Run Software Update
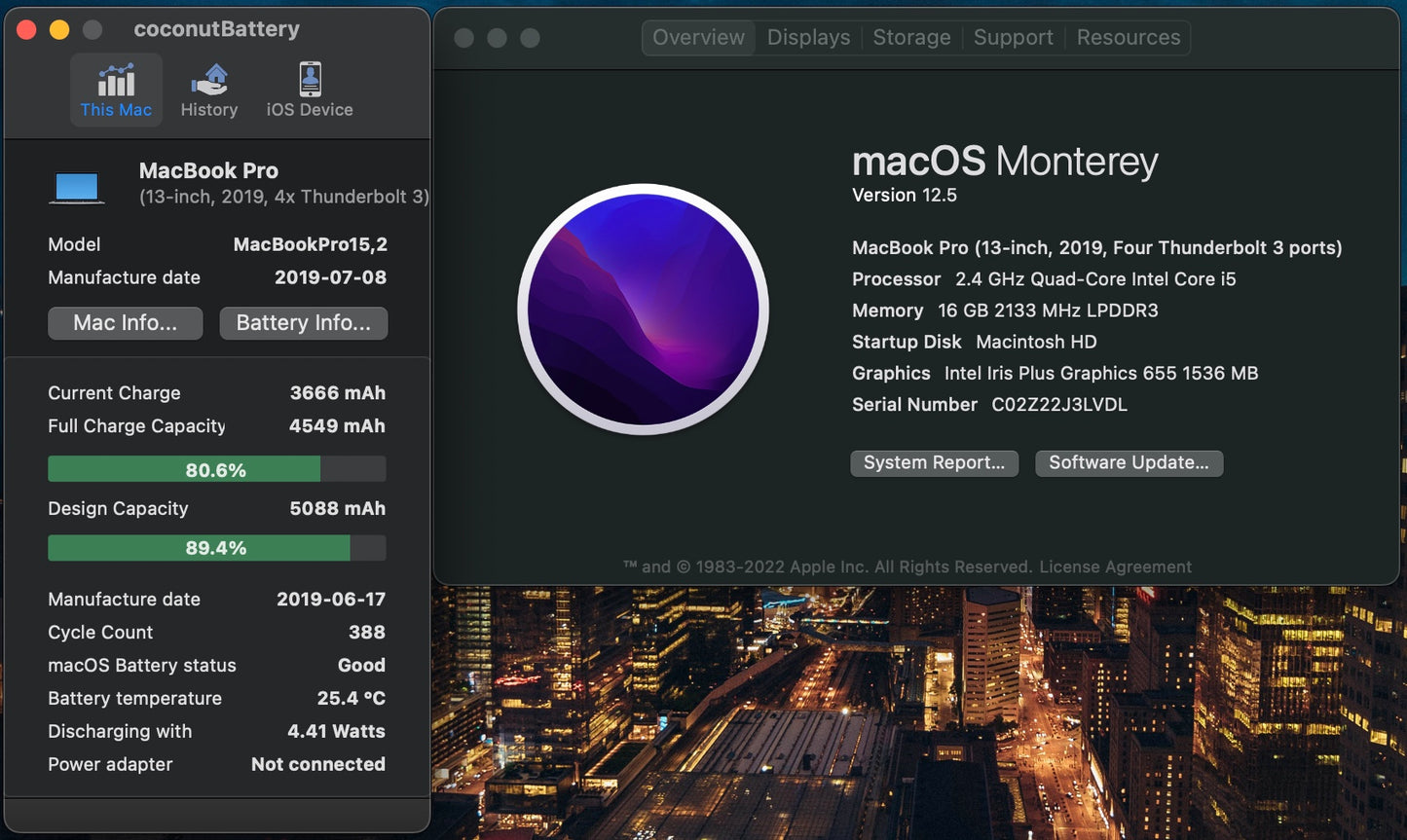1407x840 pixels. pyautogui.click(x=1128, y=462)
